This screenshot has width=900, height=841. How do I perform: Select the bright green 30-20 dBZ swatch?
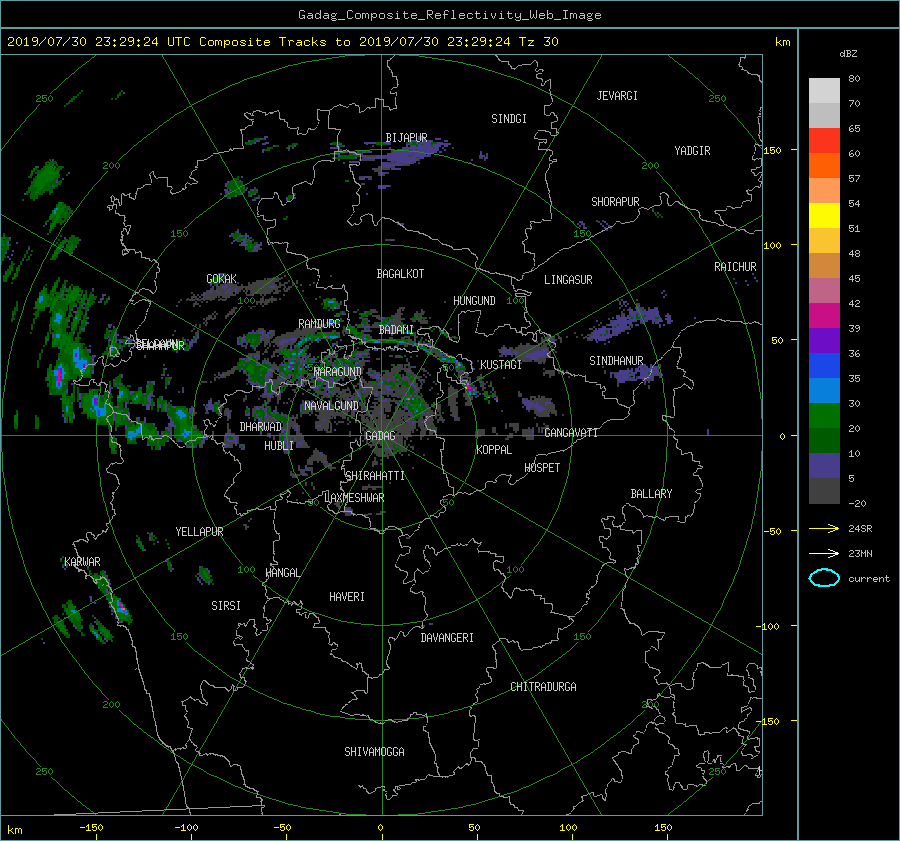[824, 416]
